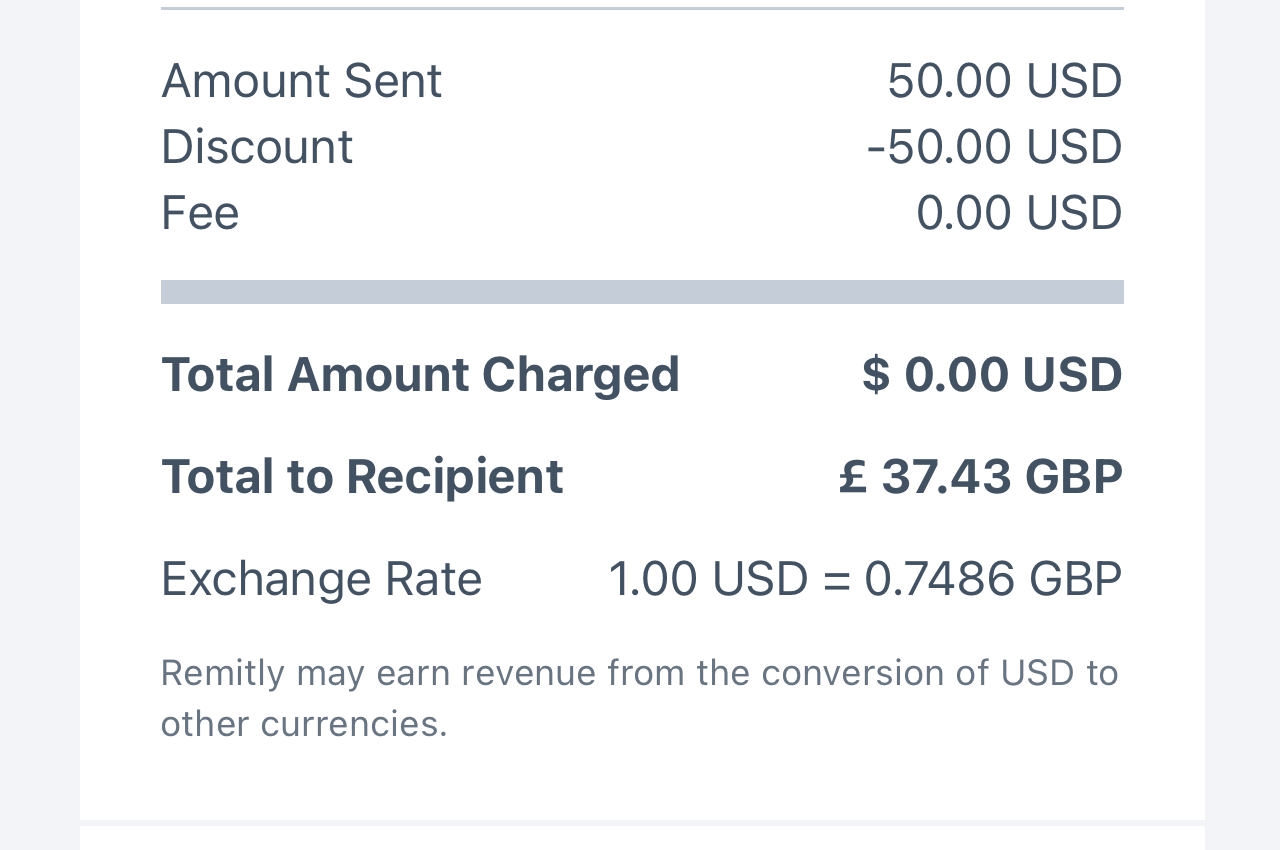Screen dimensions: 1280x850
Task: Click the Total to Recipient label
Action: click(x=362, y=476)
